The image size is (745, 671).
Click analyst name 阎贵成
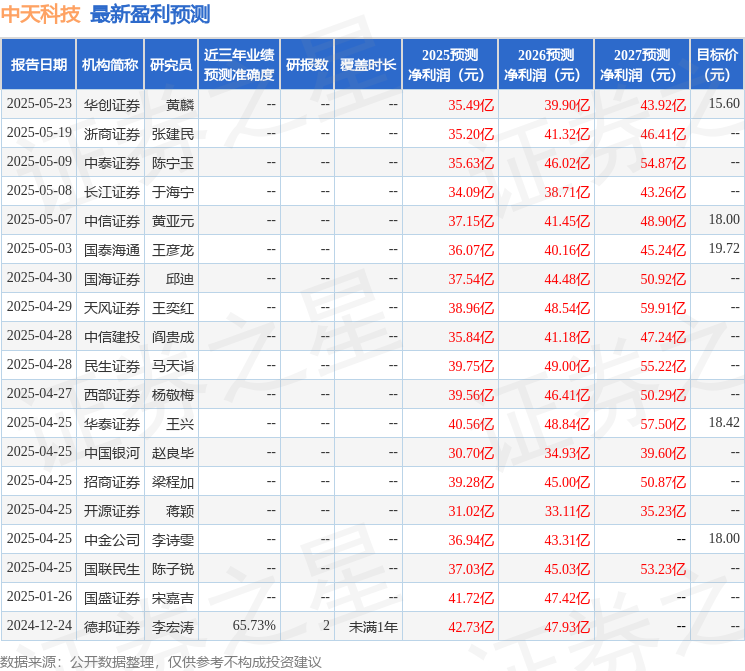(x=173, y=337)
